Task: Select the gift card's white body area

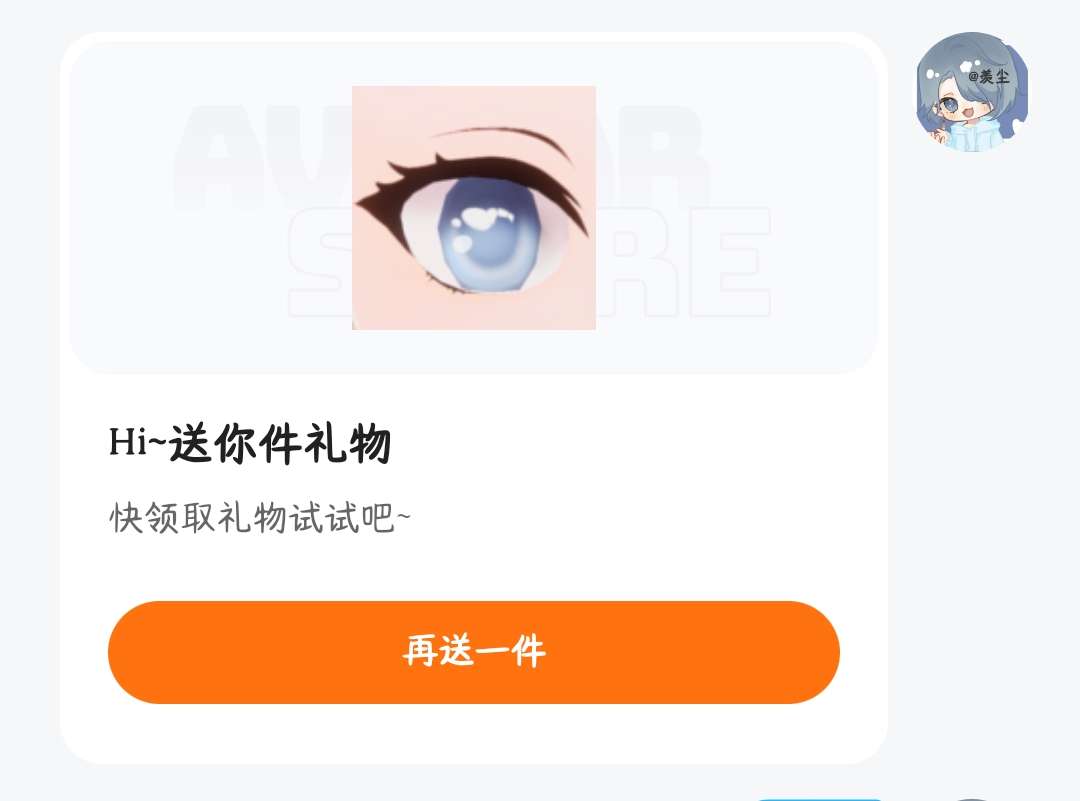Action: click(x=474, y=565)
